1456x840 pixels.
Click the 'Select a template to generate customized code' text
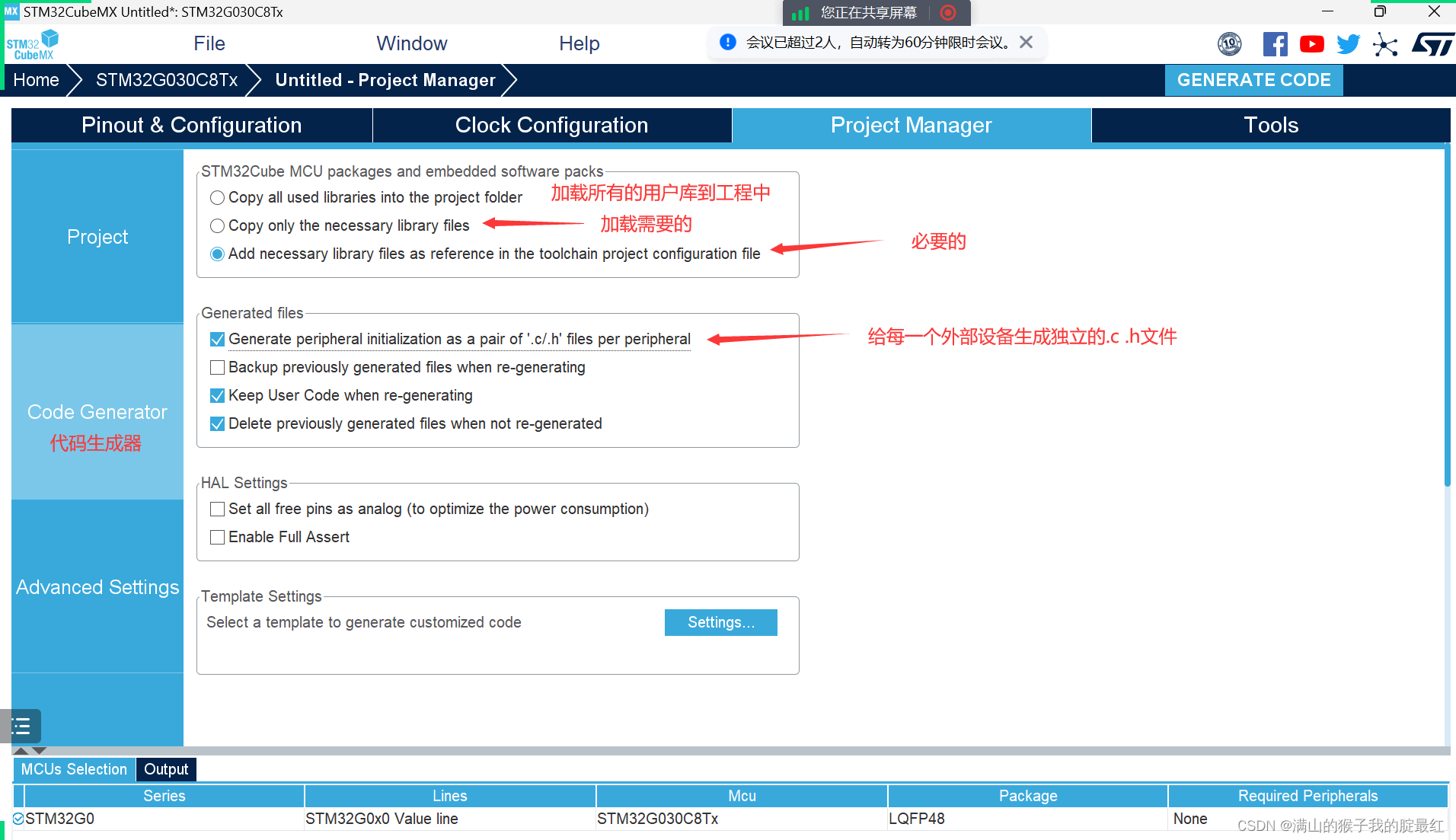click(x=364, y=623)
